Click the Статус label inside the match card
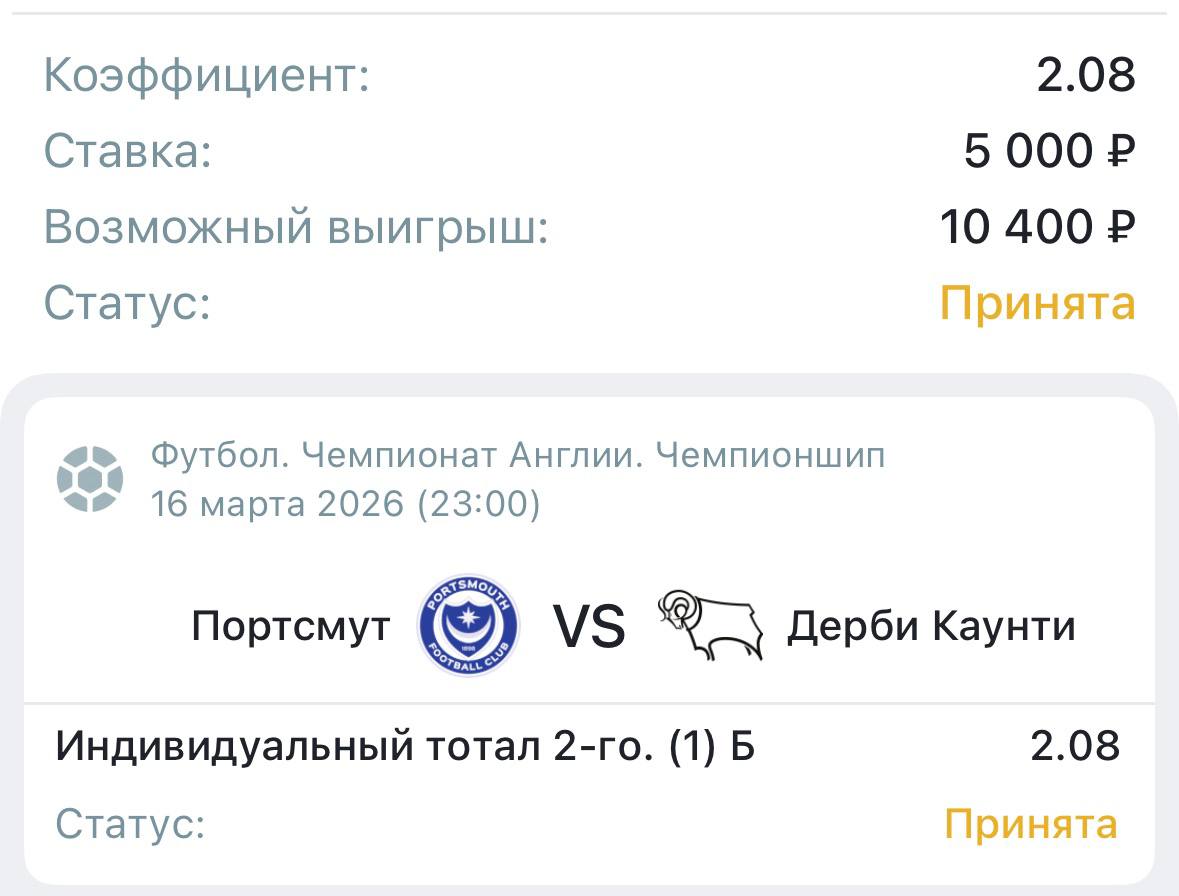Image resolution: width=1179 pixels, height=896 pixels. pyautogui.click(x=130, y=825)
